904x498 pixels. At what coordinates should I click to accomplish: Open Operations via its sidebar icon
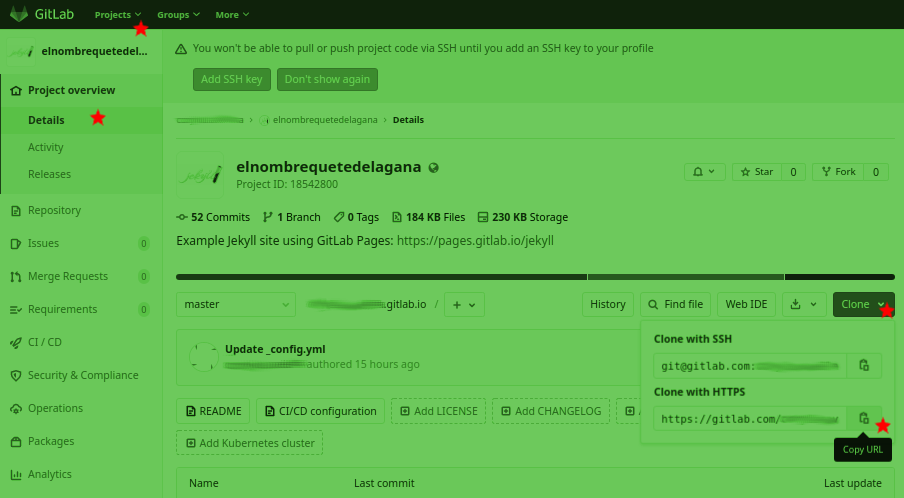[16, 409]
